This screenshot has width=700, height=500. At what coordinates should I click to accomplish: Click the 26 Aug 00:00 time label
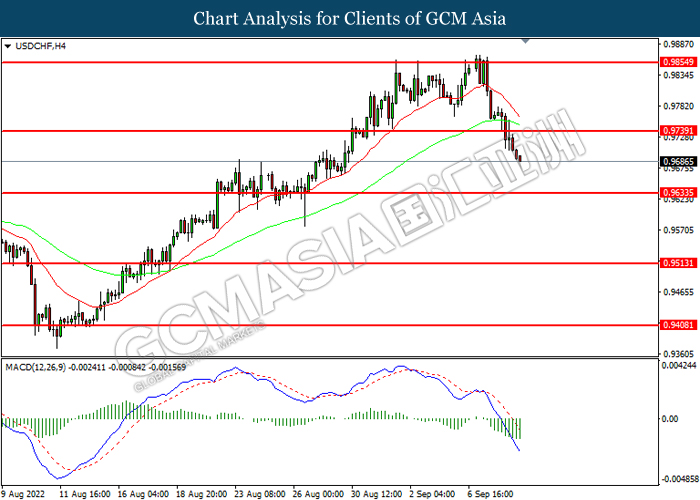pyautogui.click(x=318, y=494)
